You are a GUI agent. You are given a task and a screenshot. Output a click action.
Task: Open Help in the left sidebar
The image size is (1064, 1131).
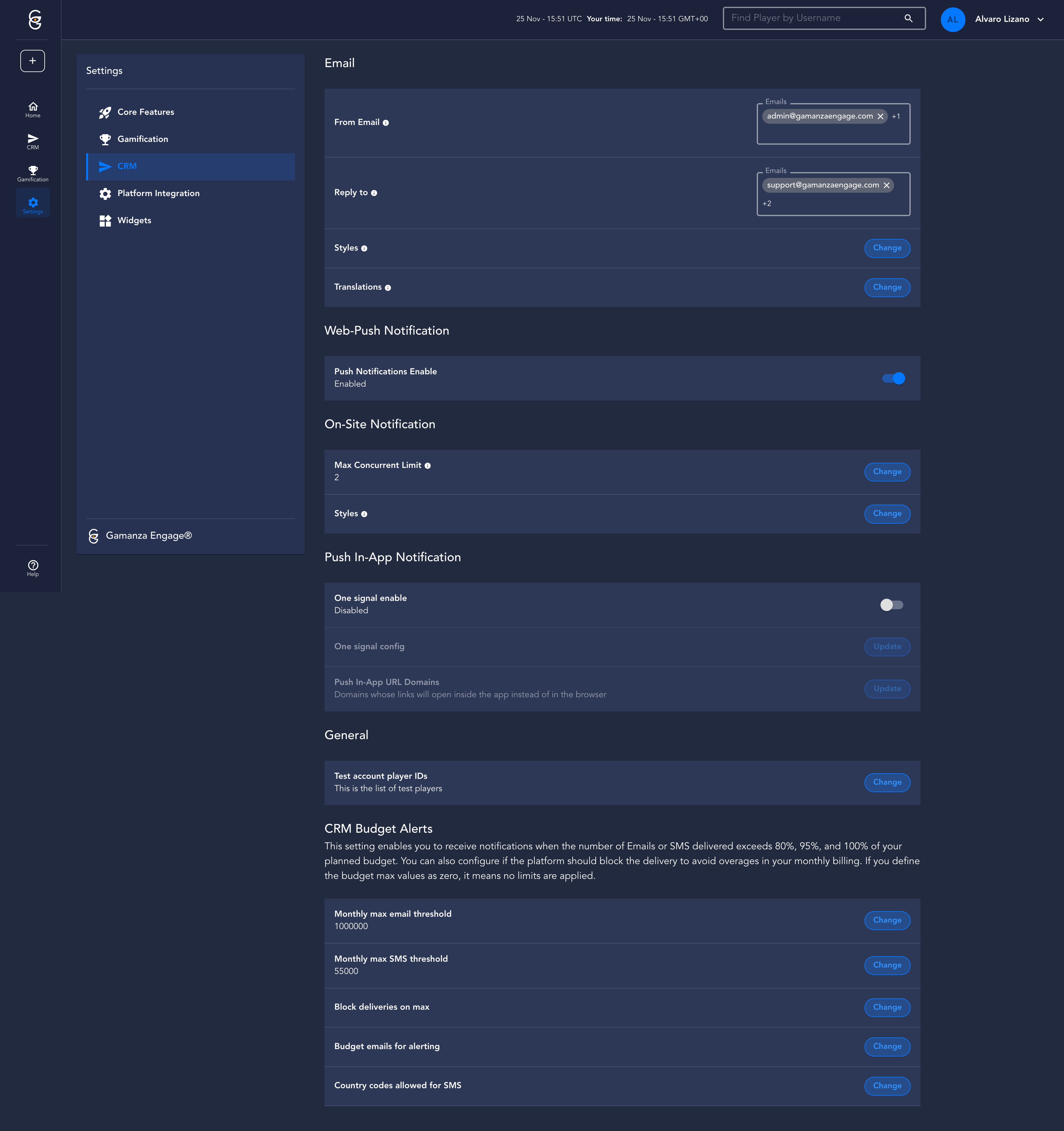click(33, 568)
